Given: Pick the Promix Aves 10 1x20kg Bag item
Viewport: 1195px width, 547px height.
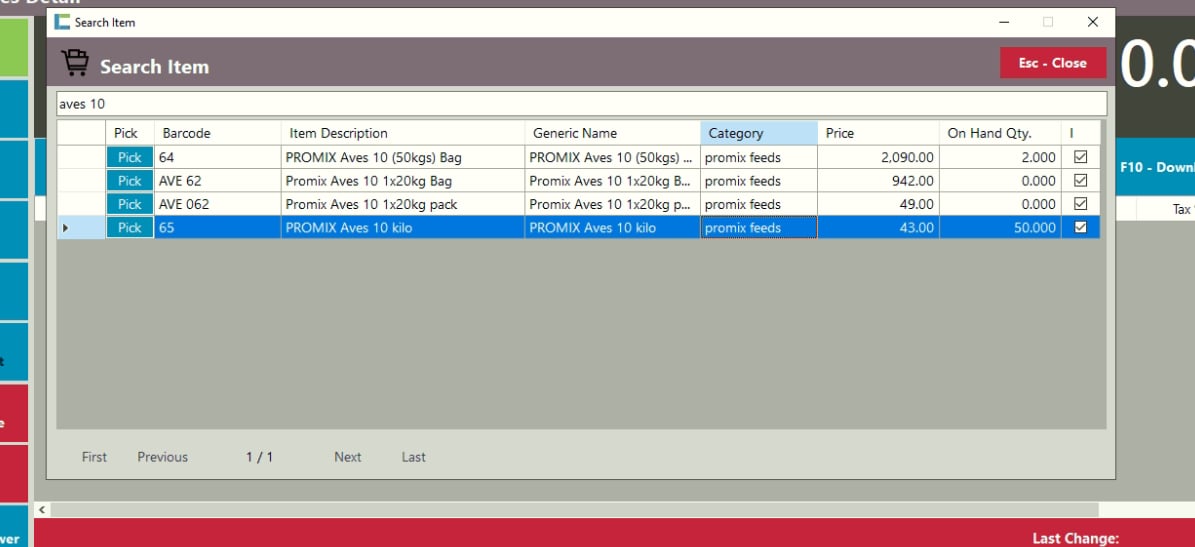Looking at the screenshot, I should click(x=130, y=181).
